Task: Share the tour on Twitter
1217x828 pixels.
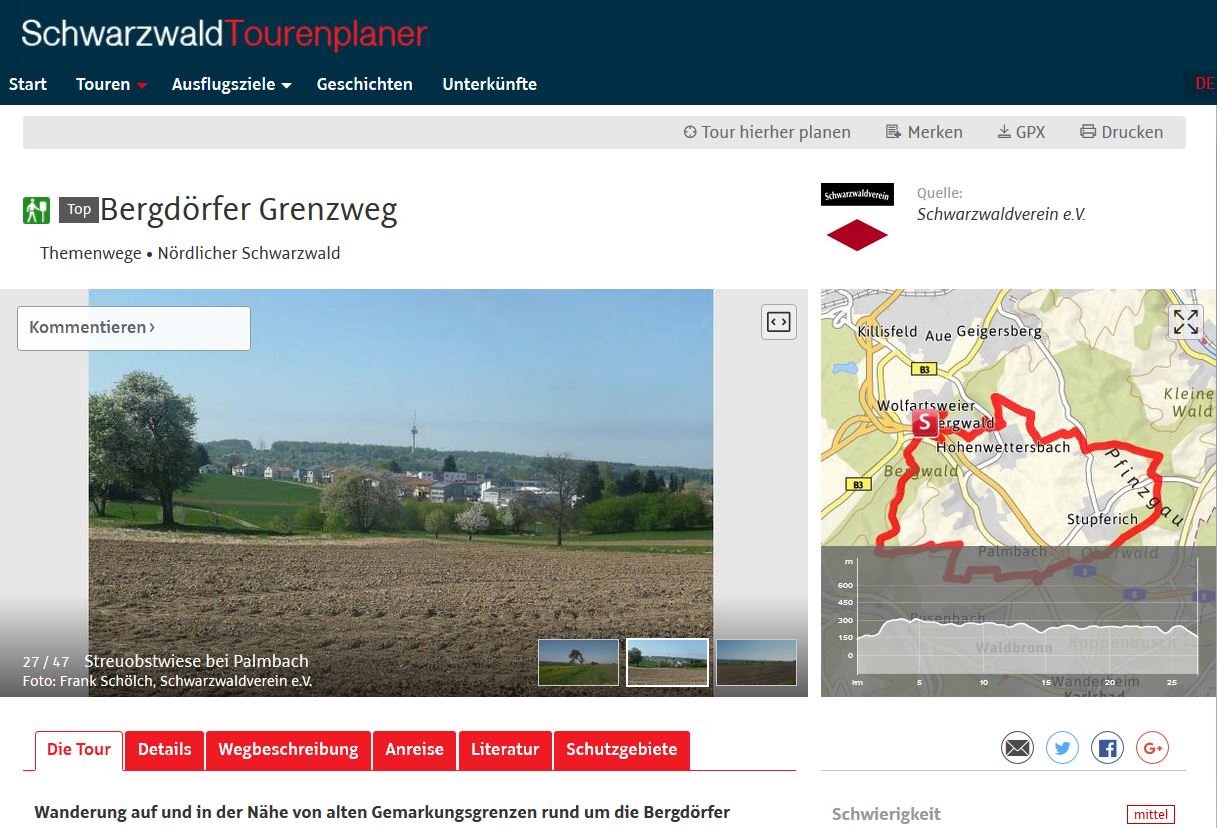Action: (x=1062, y=748)
